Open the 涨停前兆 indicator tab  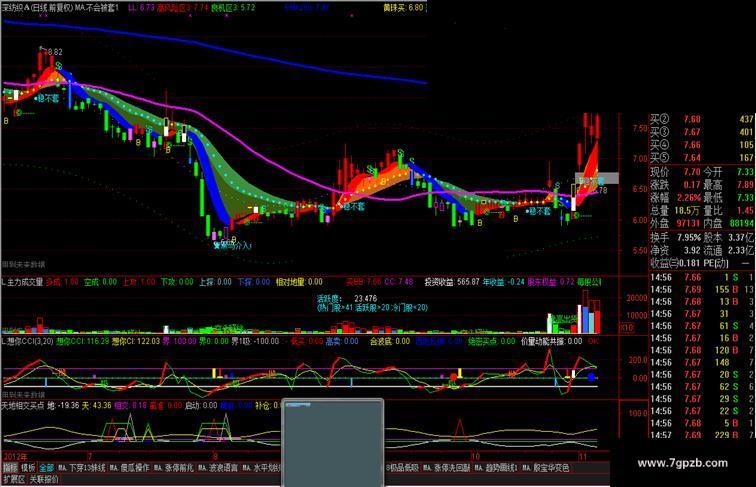click(x=174, y=468)
